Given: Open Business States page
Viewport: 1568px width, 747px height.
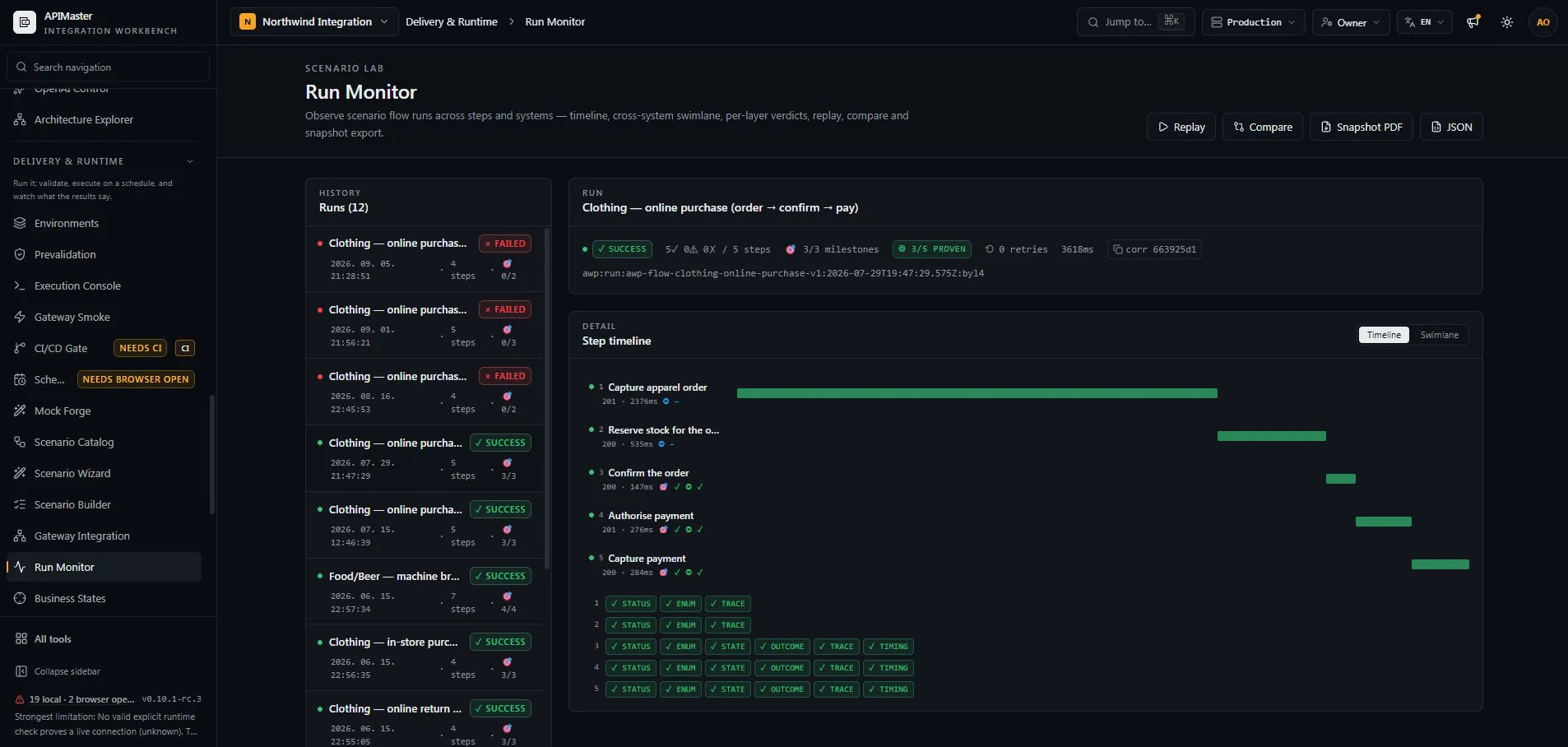Looking at the screenshot, I should coord(104,598).
